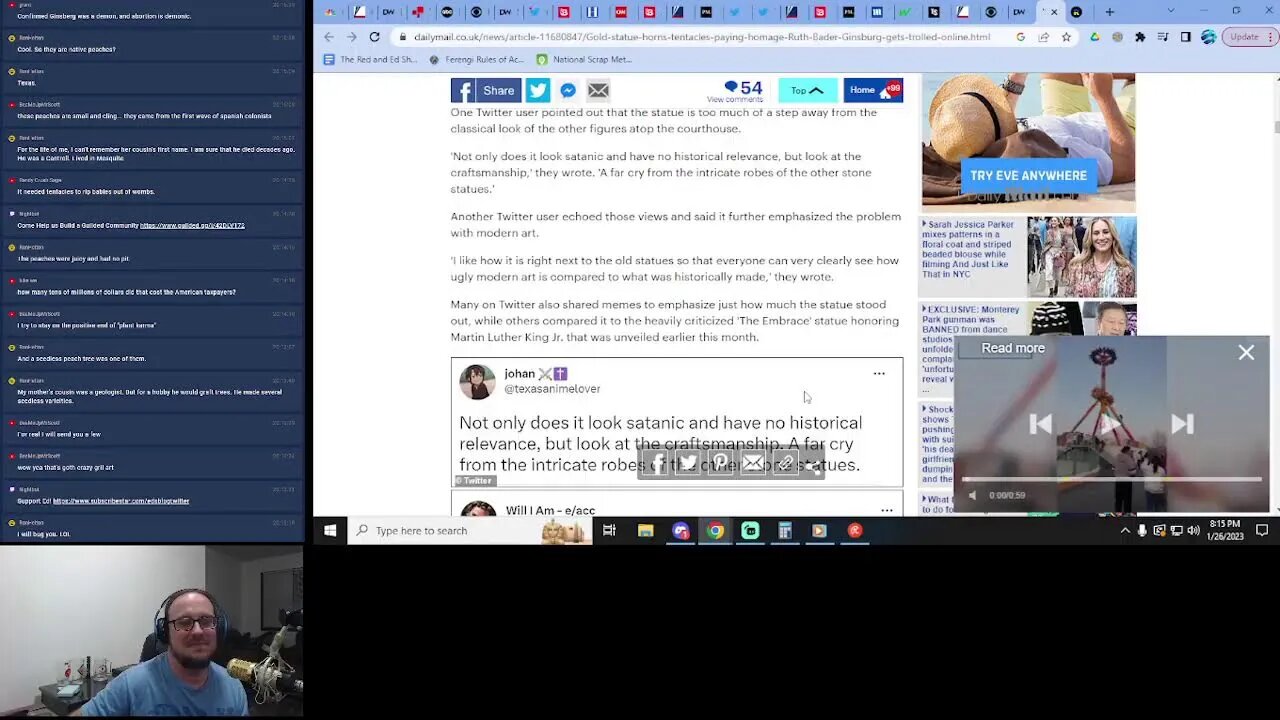Click the video progress bar
1280x720 pixels.
[x=1111, y=480]
